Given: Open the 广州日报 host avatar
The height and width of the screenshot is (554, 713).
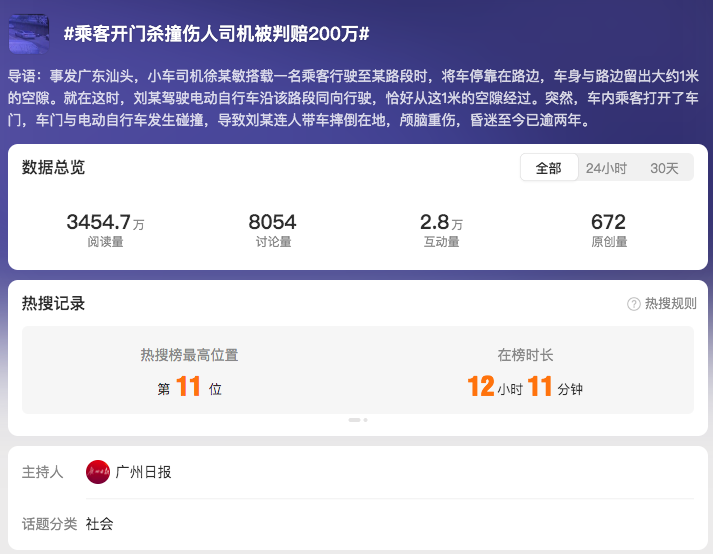Looking at the screenshot, I should point(98,472).
